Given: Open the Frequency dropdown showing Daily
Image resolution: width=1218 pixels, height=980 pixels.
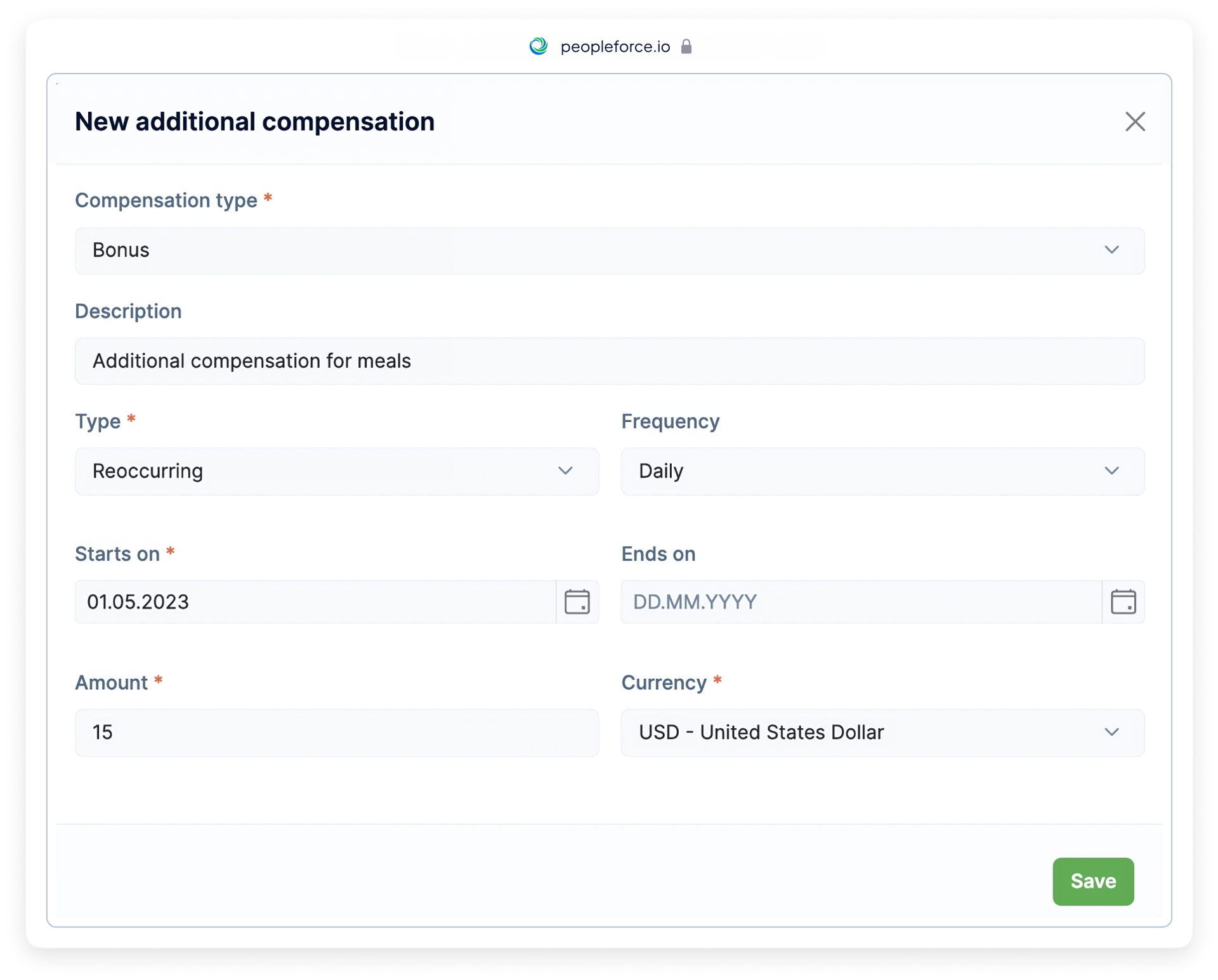Looking at the screenshot, I should (x=882, y=471).
